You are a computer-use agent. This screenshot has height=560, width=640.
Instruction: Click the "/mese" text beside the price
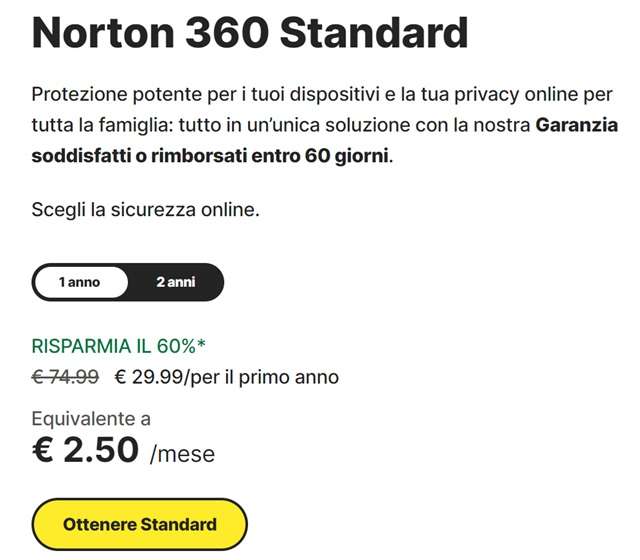(182, 455)
